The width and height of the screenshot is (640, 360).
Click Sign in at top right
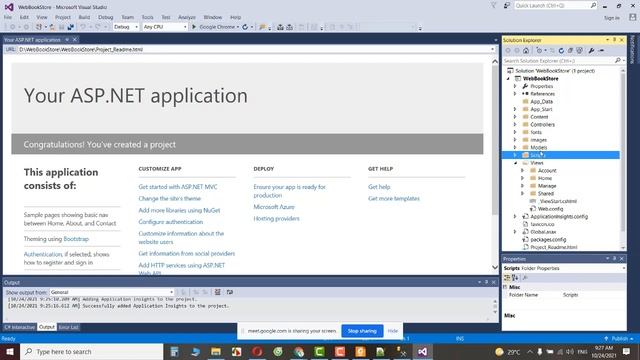[x=611, y=18]
